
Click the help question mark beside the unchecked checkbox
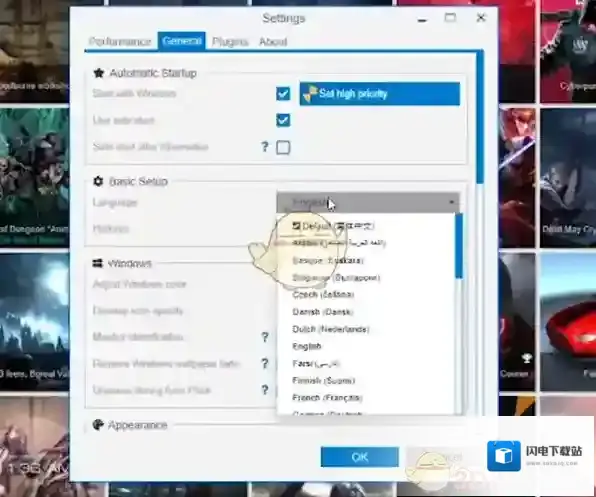click(x=265, y=147)
